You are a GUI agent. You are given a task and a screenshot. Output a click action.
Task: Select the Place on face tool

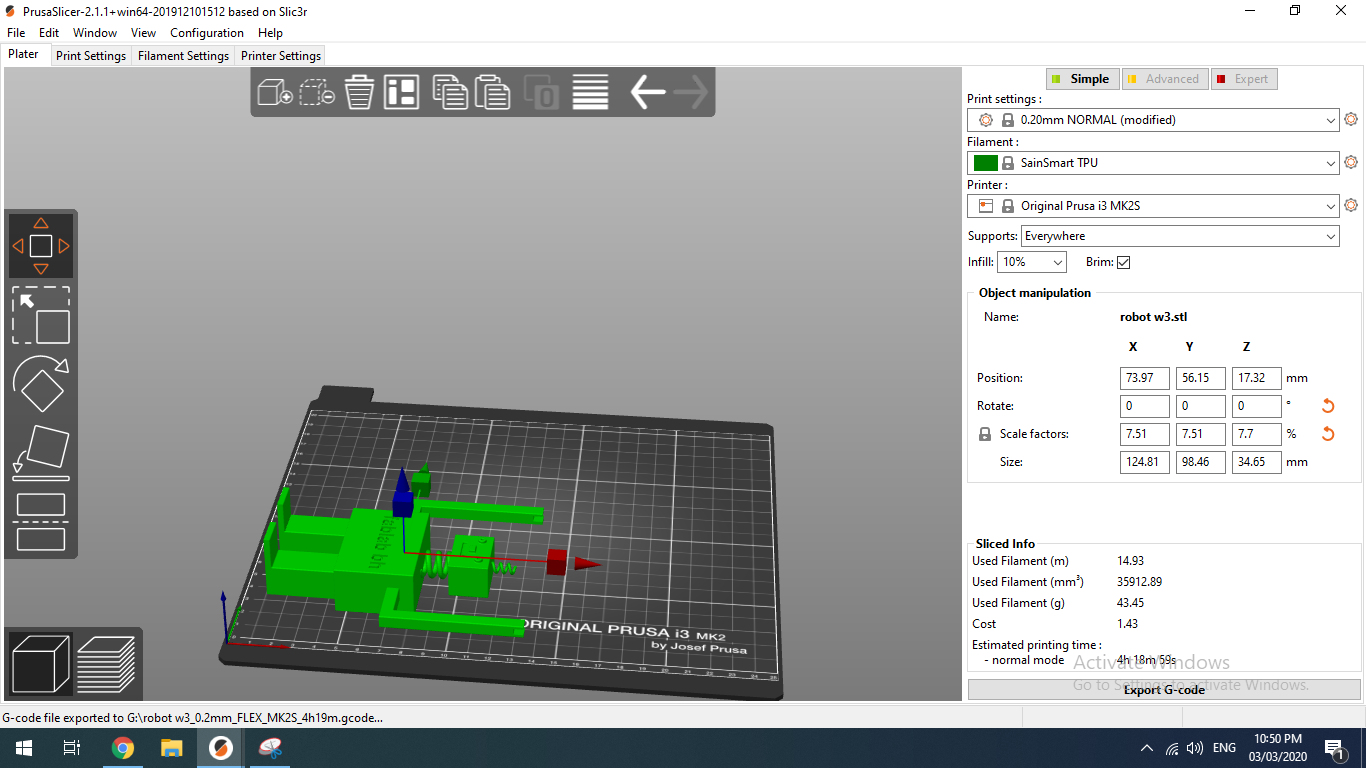point(41,451)
